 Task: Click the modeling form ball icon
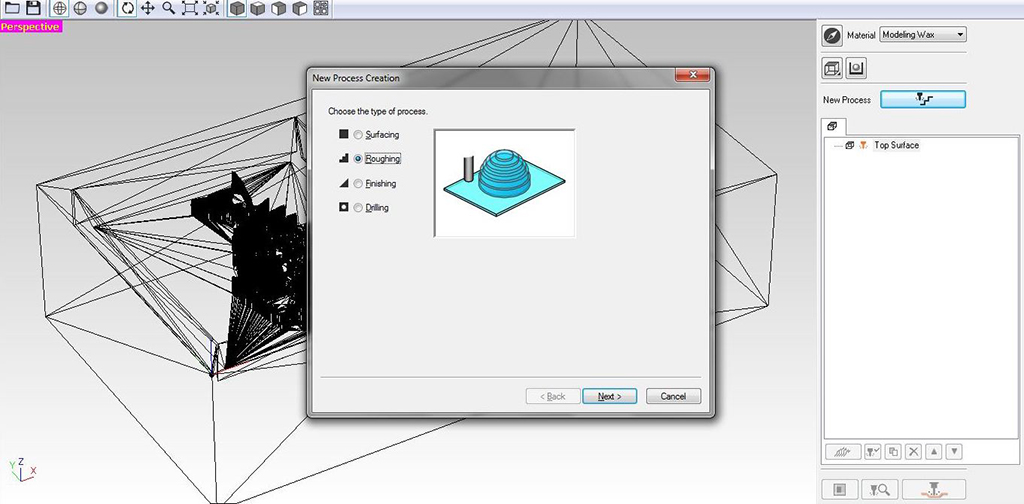click(x=856, y=68)
